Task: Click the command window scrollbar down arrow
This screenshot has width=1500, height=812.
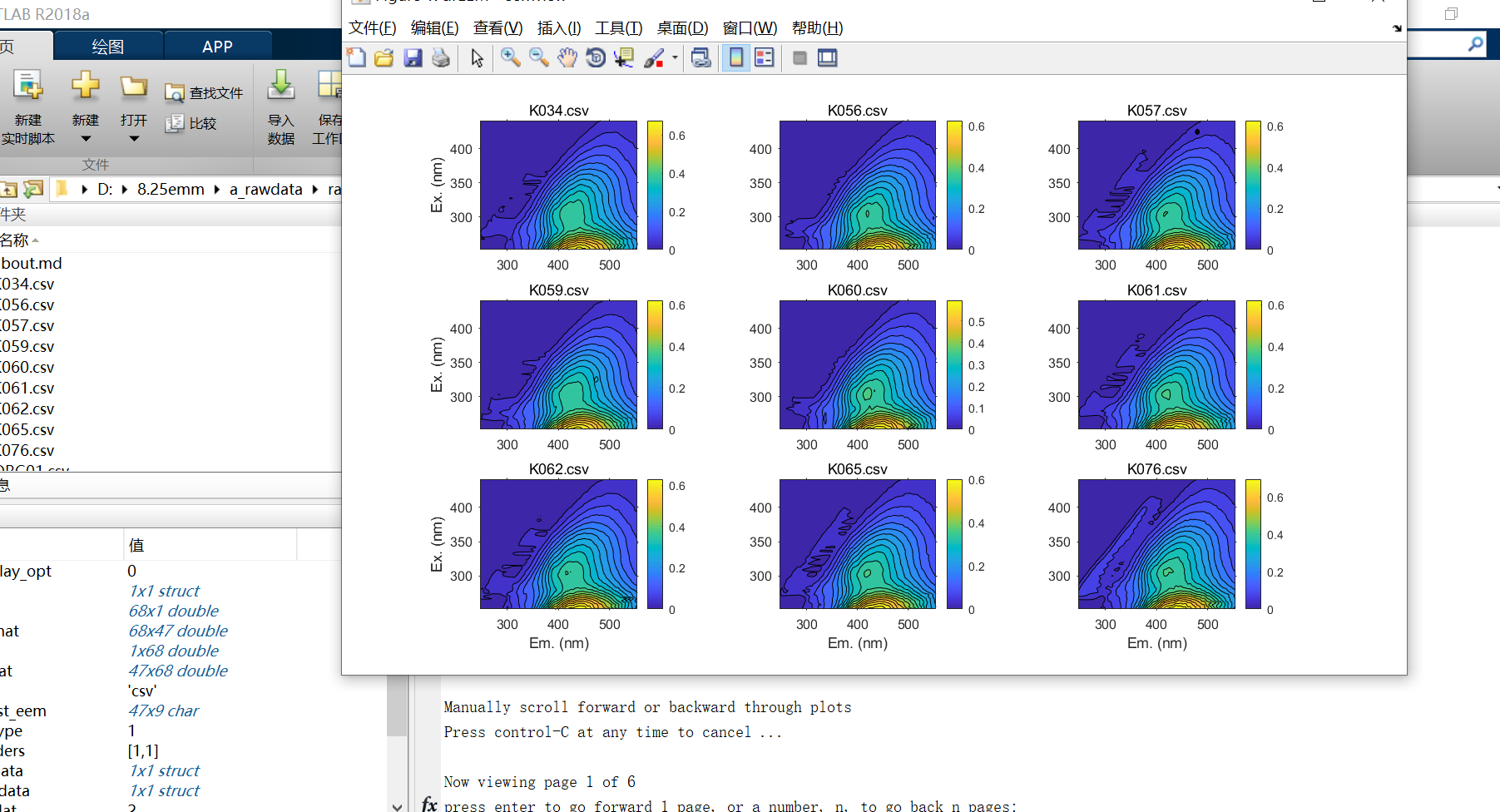Action: pyautogui.click(x=397, y=805)
